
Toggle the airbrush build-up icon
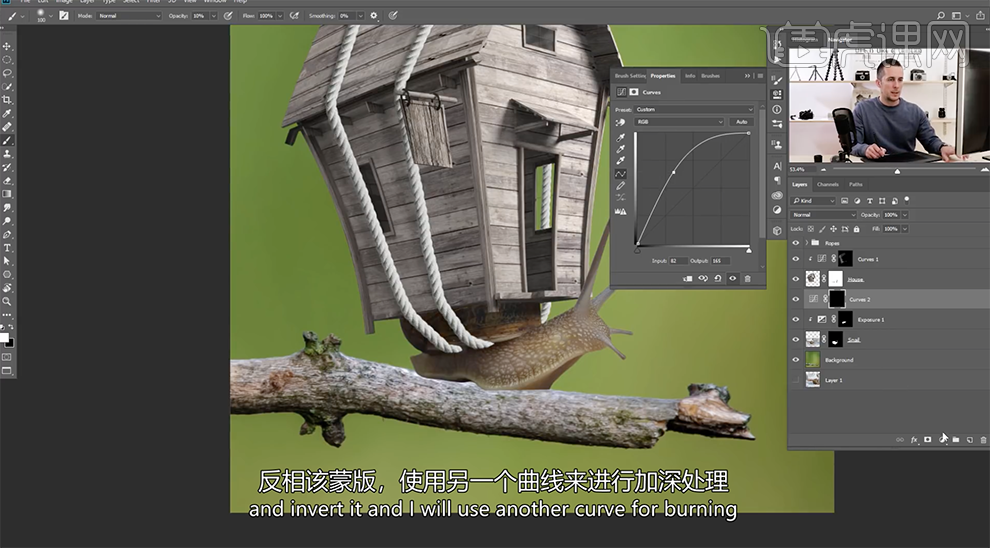[x=294, y=15]
